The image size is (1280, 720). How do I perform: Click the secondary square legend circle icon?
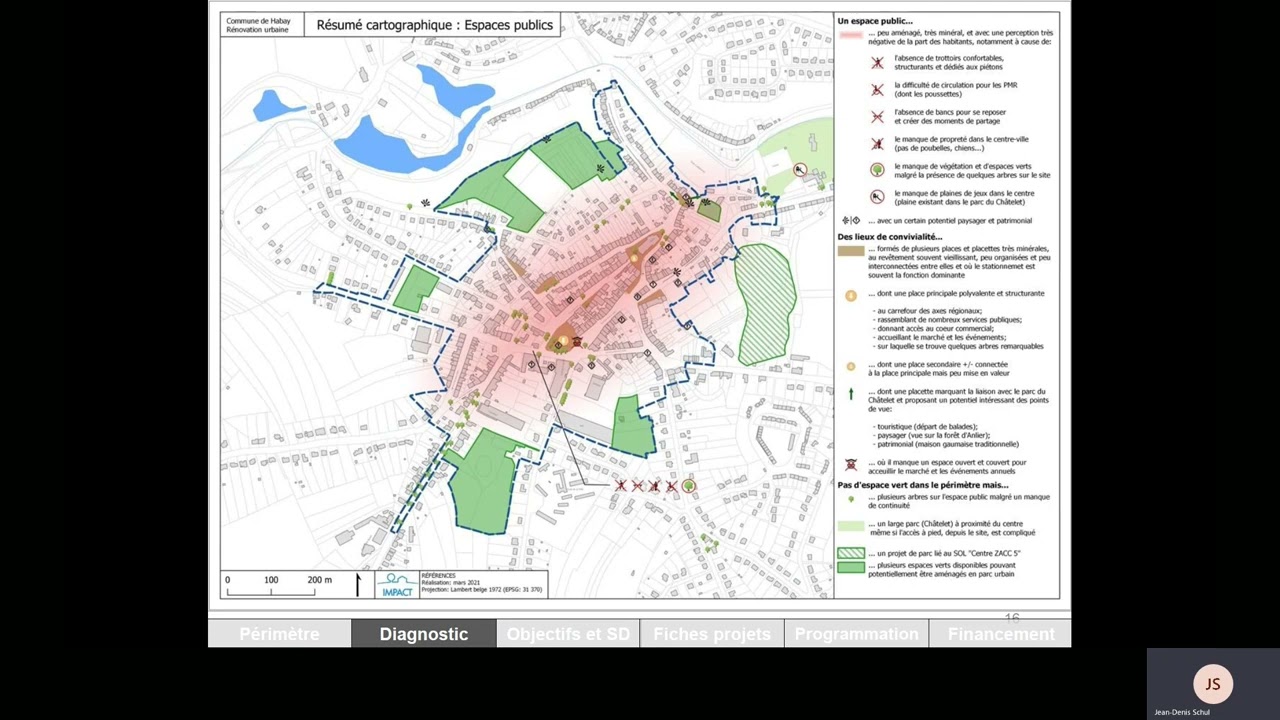click(x=851, y=367)
